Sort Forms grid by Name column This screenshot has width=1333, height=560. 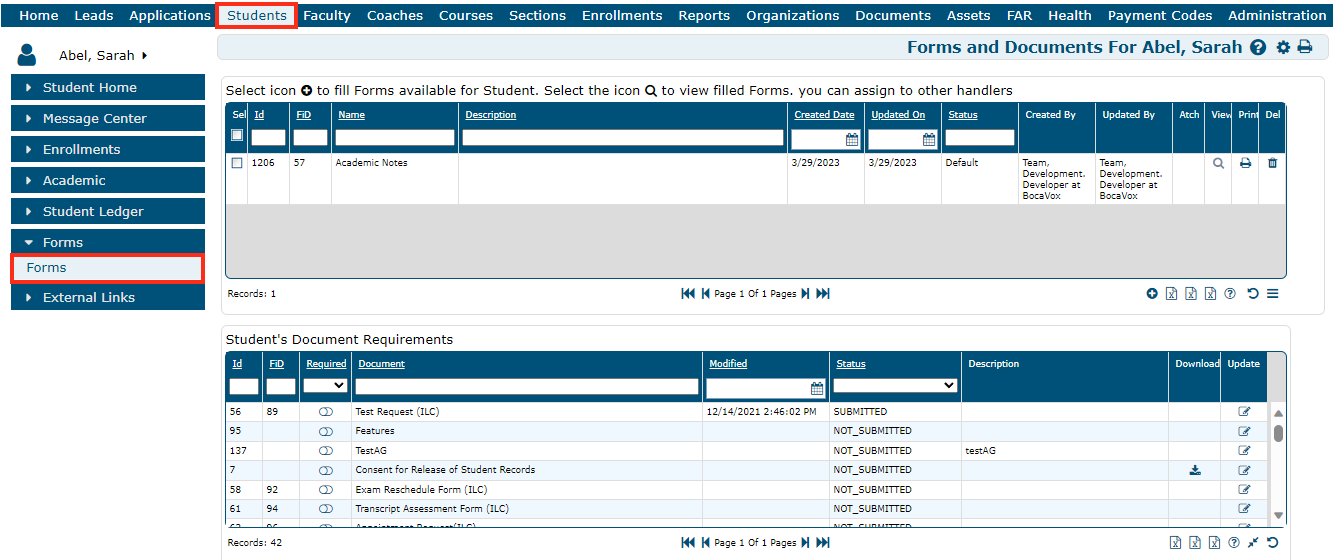(351, 115)
